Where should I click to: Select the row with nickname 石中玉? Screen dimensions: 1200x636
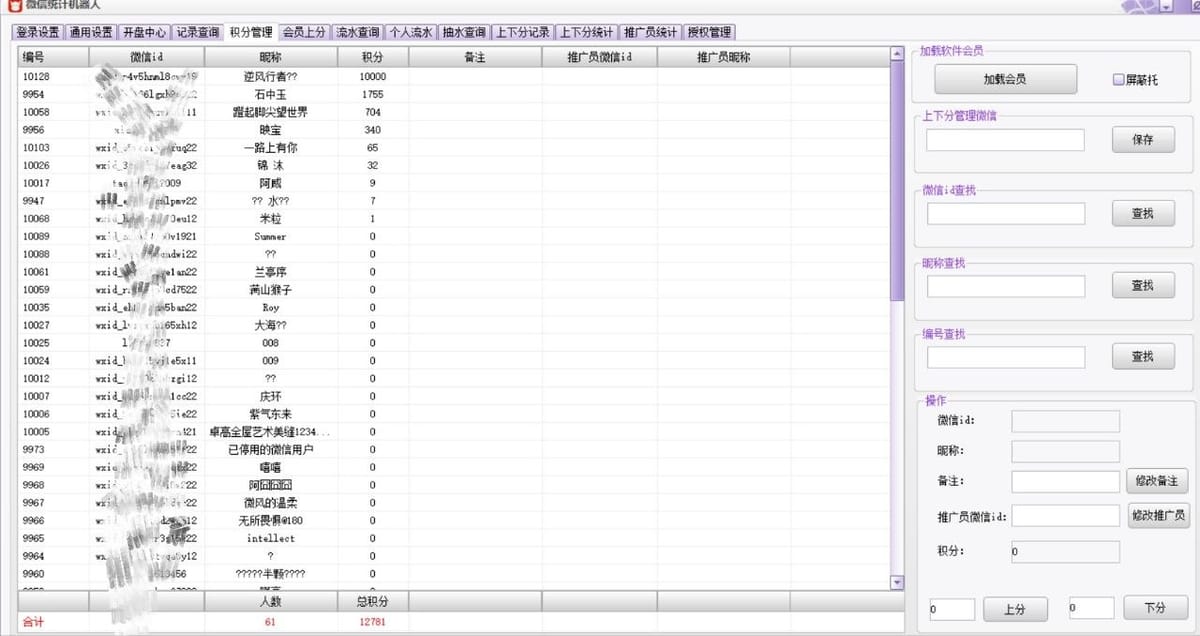point(453,94)
